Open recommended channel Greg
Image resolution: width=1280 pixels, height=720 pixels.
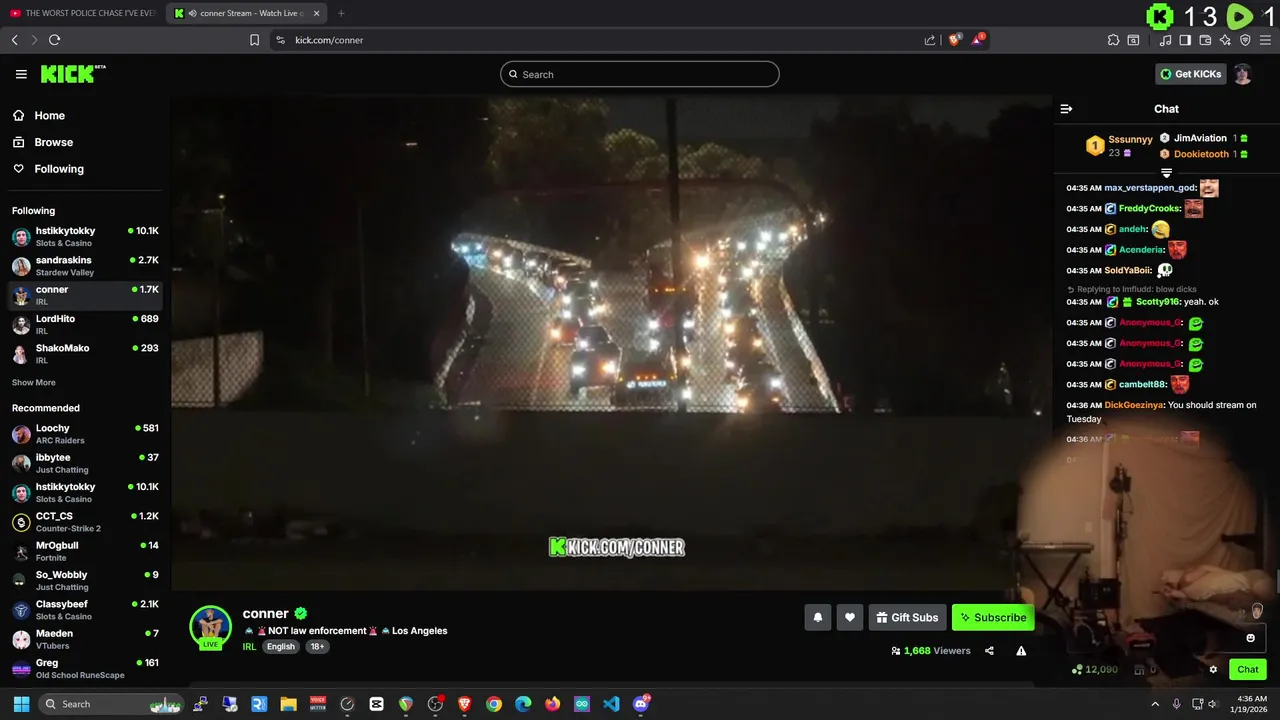(85, 668)
